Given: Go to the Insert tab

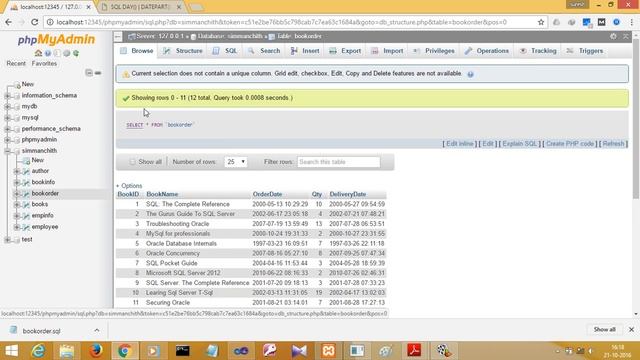Looking at the screenshot, I should pyautogui.click(x=305, y=51).
